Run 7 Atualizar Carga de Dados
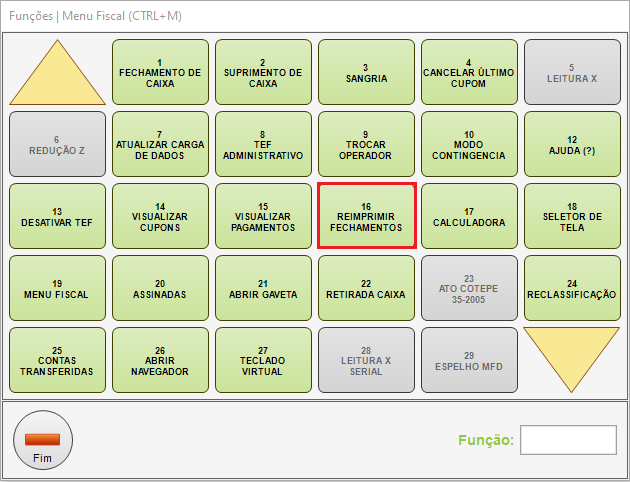 pyautogui.click(x=160, y=144)
